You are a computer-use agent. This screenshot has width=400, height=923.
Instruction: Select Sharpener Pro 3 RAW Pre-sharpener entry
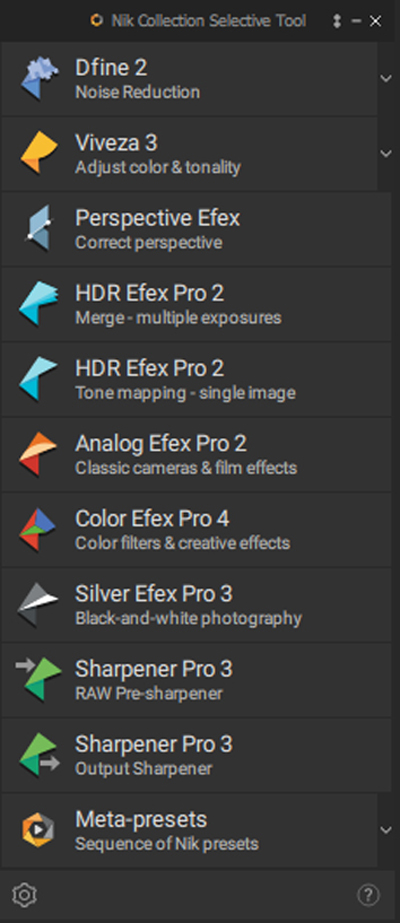click(196, 680)
